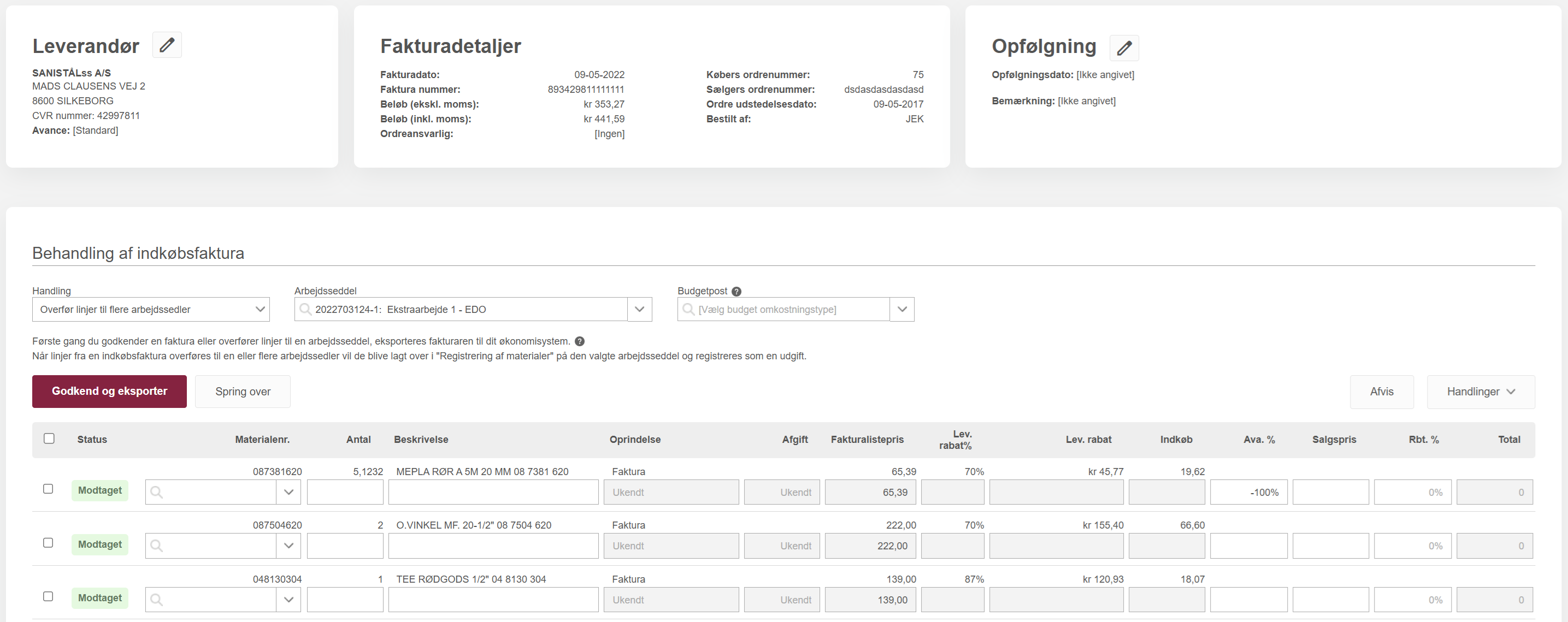Click faktura nummer 893429811111111

coord(586,90)
